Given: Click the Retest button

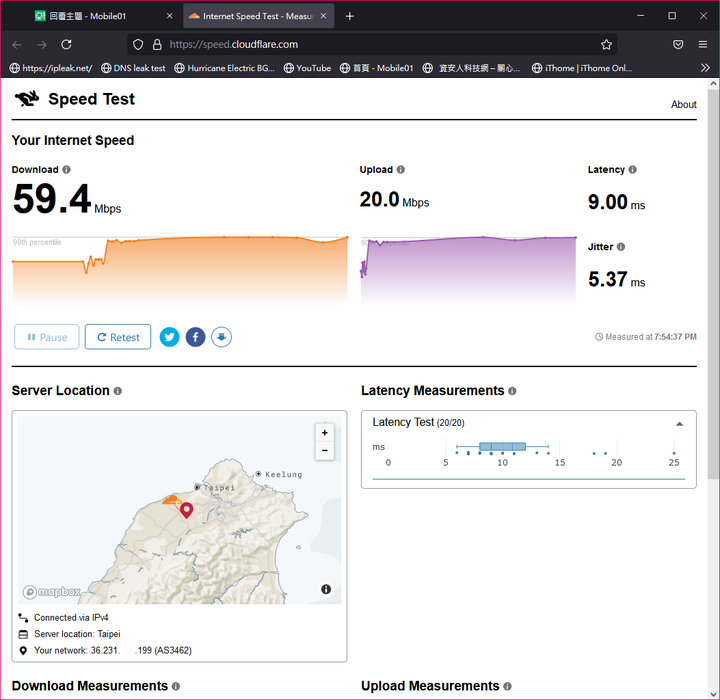Looking at the screenshot, I should [x=118, y=337].
